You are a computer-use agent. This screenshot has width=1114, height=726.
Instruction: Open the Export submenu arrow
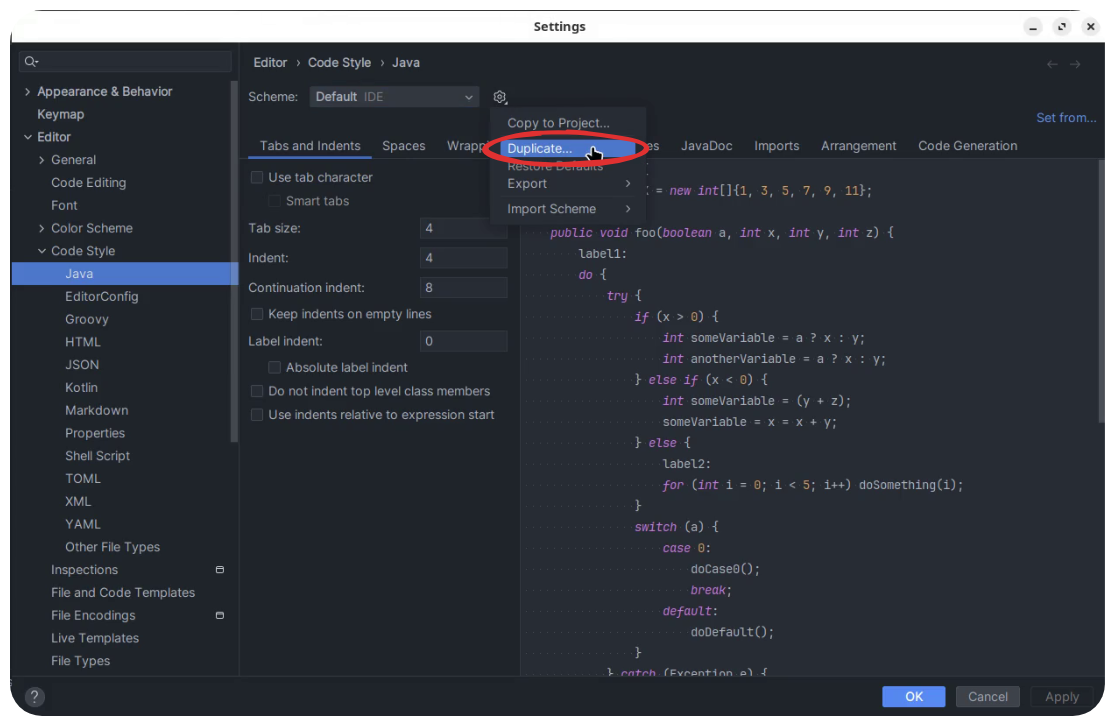627,183
